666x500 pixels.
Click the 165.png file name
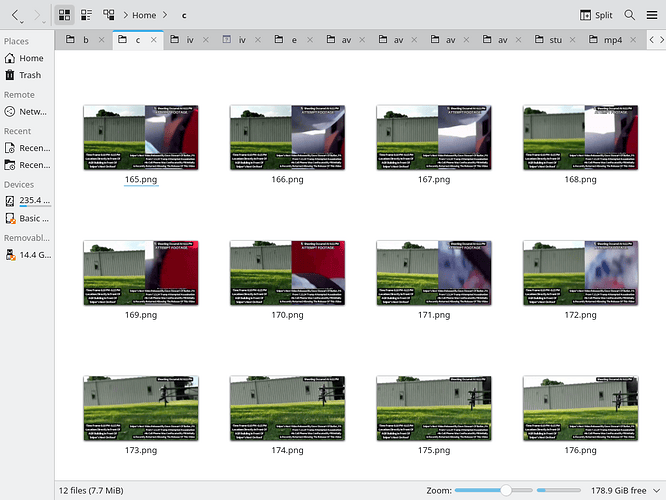(x=141, y=180)
